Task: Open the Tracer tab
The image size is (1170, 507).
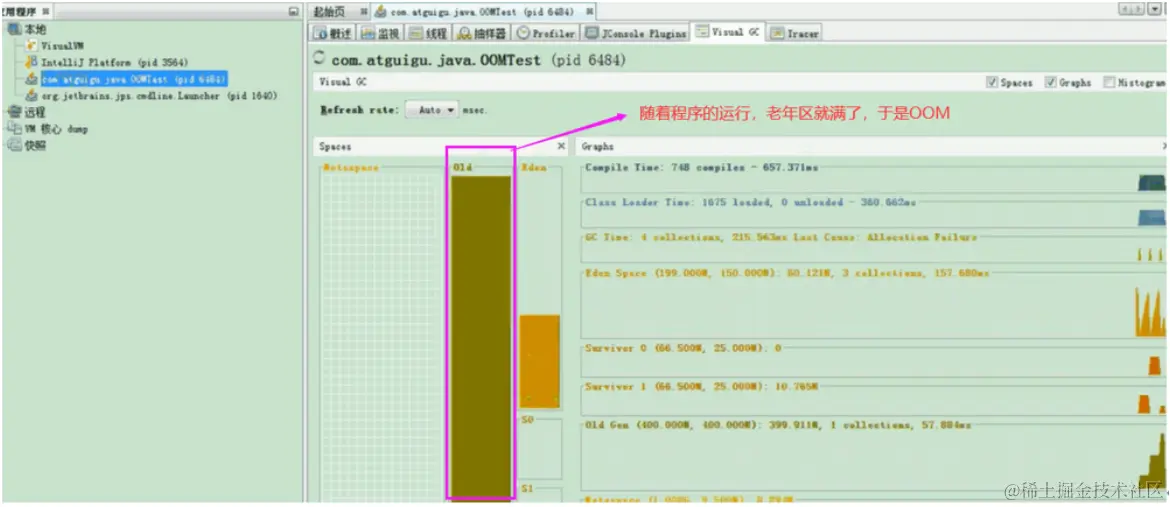Action: pos(795,34)
